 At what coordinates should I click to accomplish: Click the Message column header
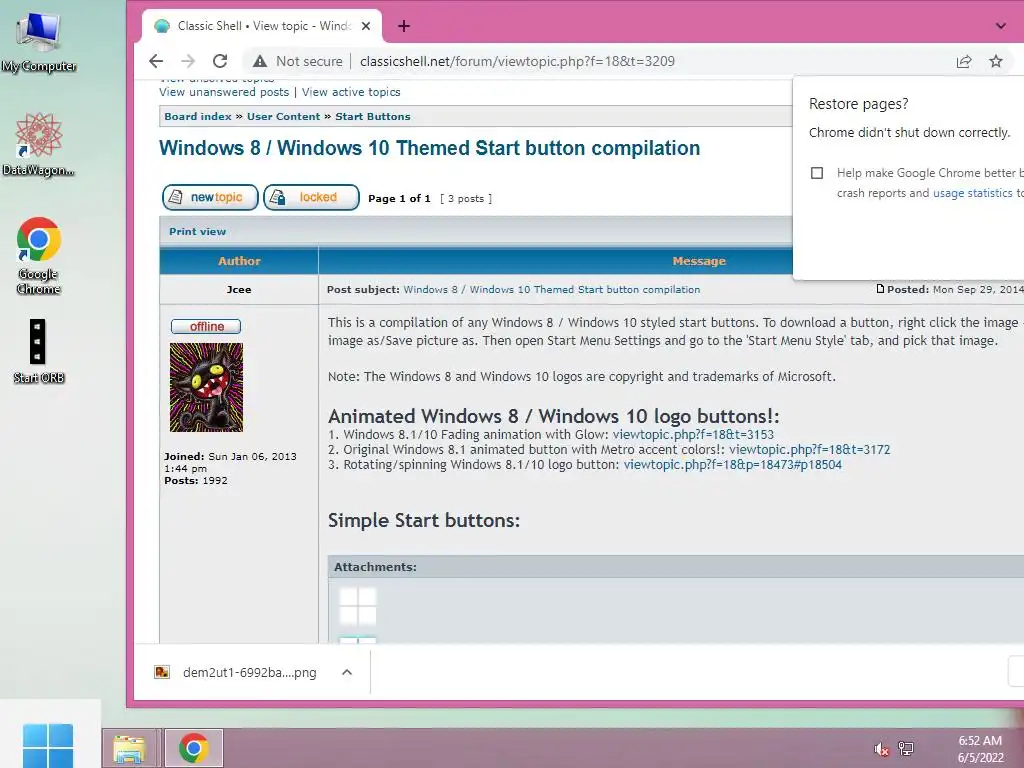699,261
